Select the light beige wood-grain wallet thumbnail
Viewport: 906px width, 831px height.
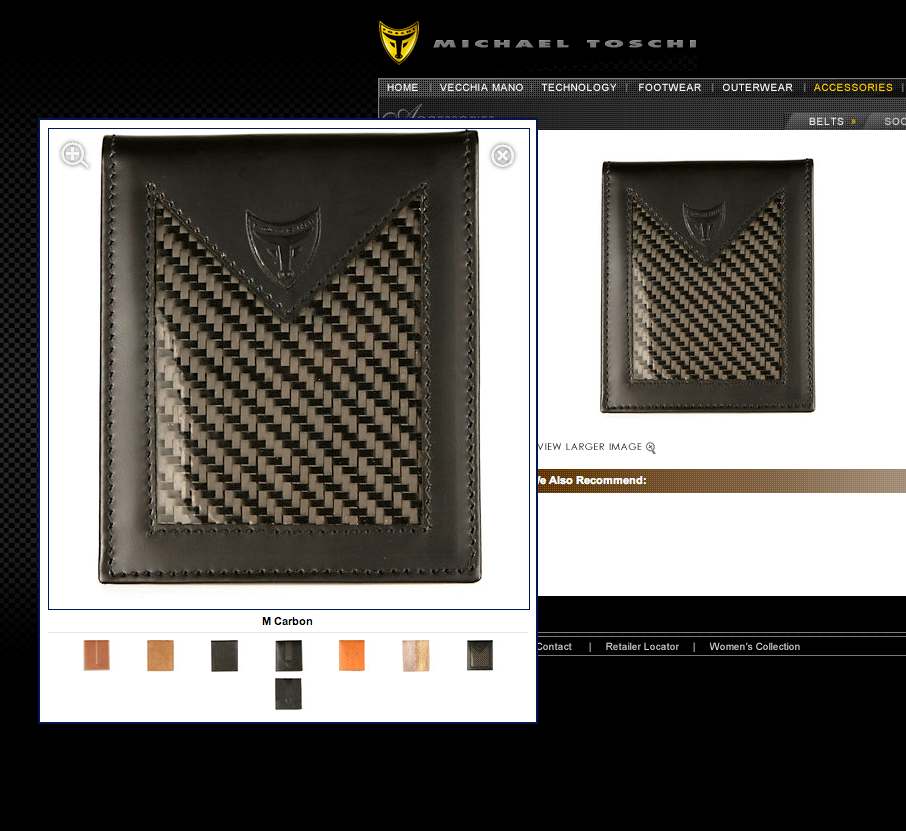coord(416,655)
